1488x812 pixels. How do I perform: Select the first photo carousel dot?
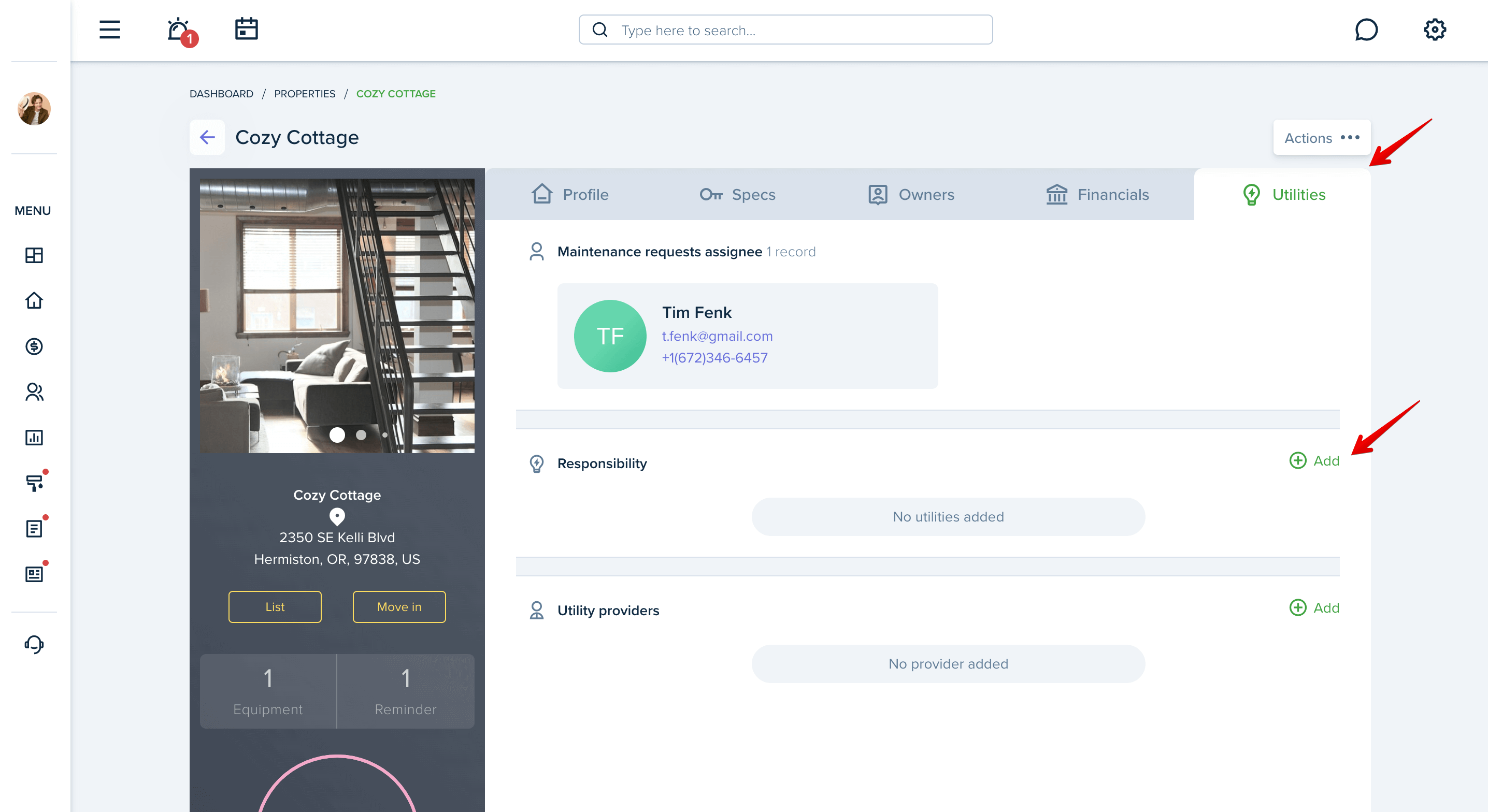337,435
